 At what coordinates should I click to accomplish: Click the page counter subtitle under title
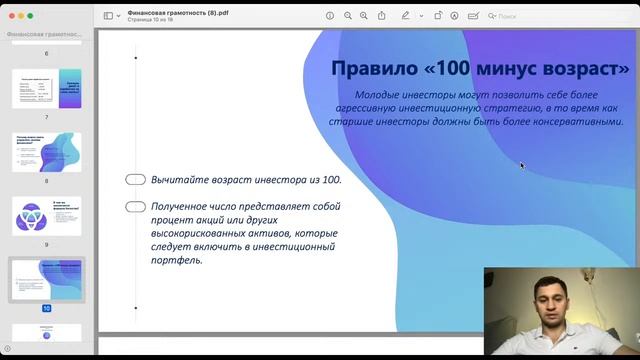[150, 20]
